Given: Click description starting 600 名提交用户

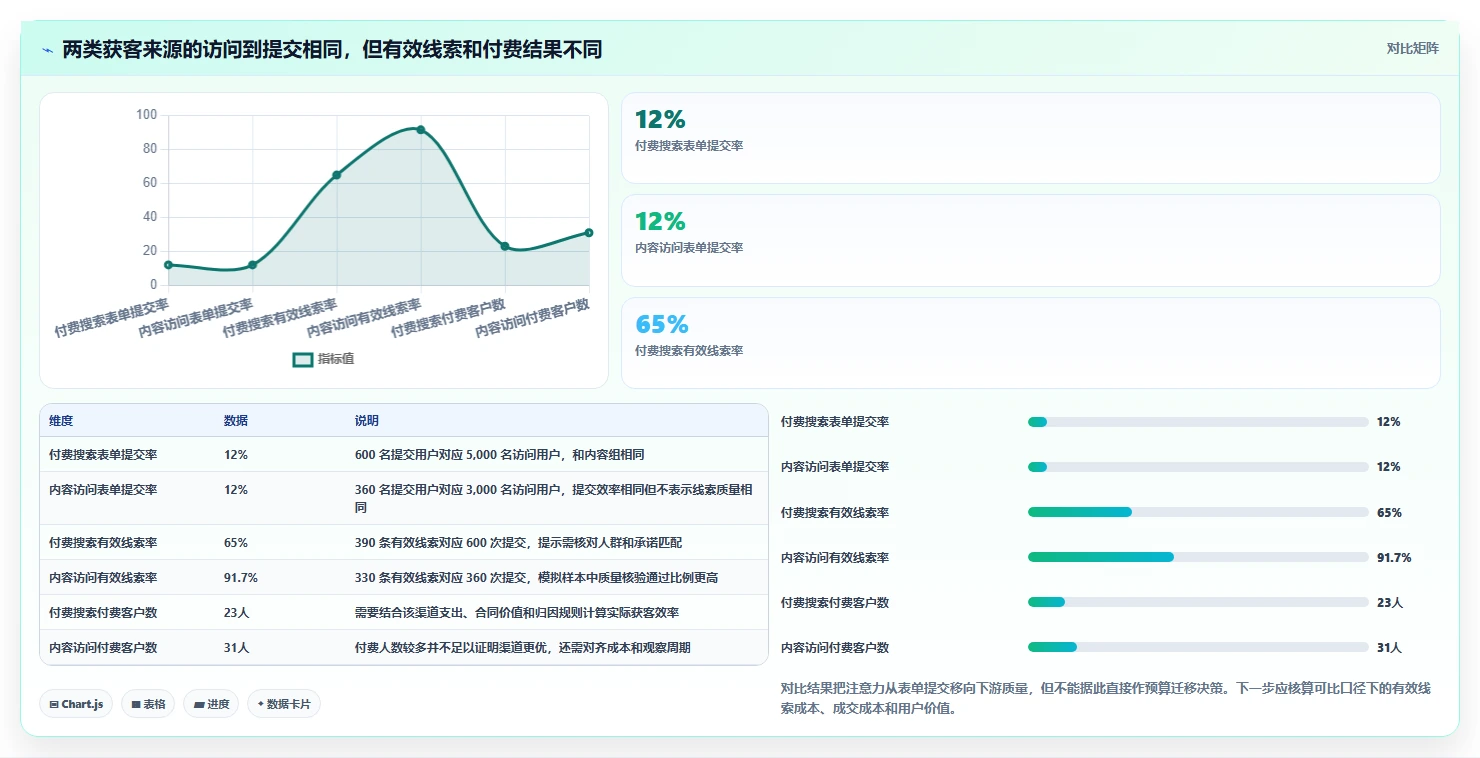Looking at the screenshot, I should [x=500, y=454].
